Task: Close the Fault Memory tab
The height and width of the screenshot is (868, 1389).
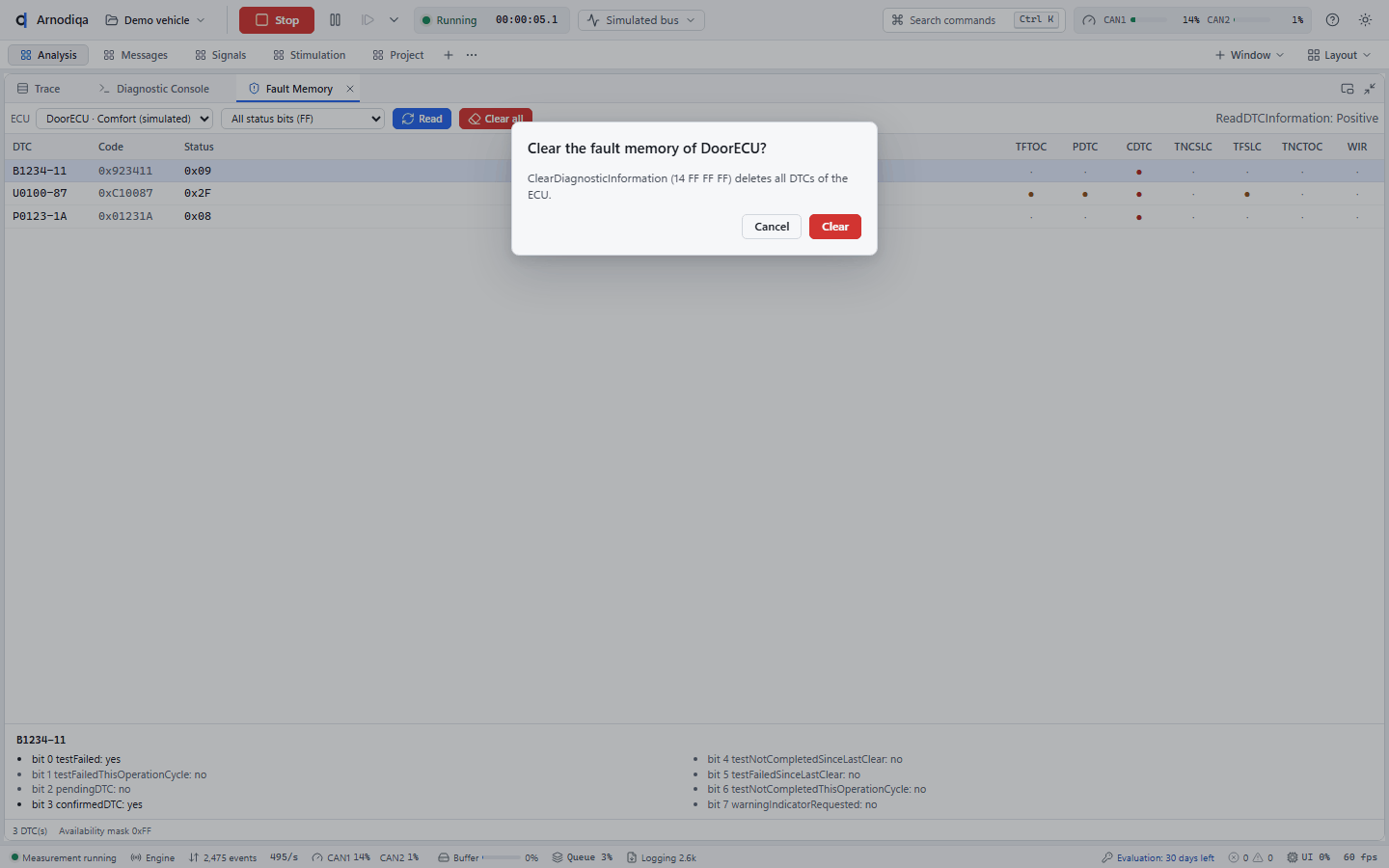Action: (x=350, y=89)
